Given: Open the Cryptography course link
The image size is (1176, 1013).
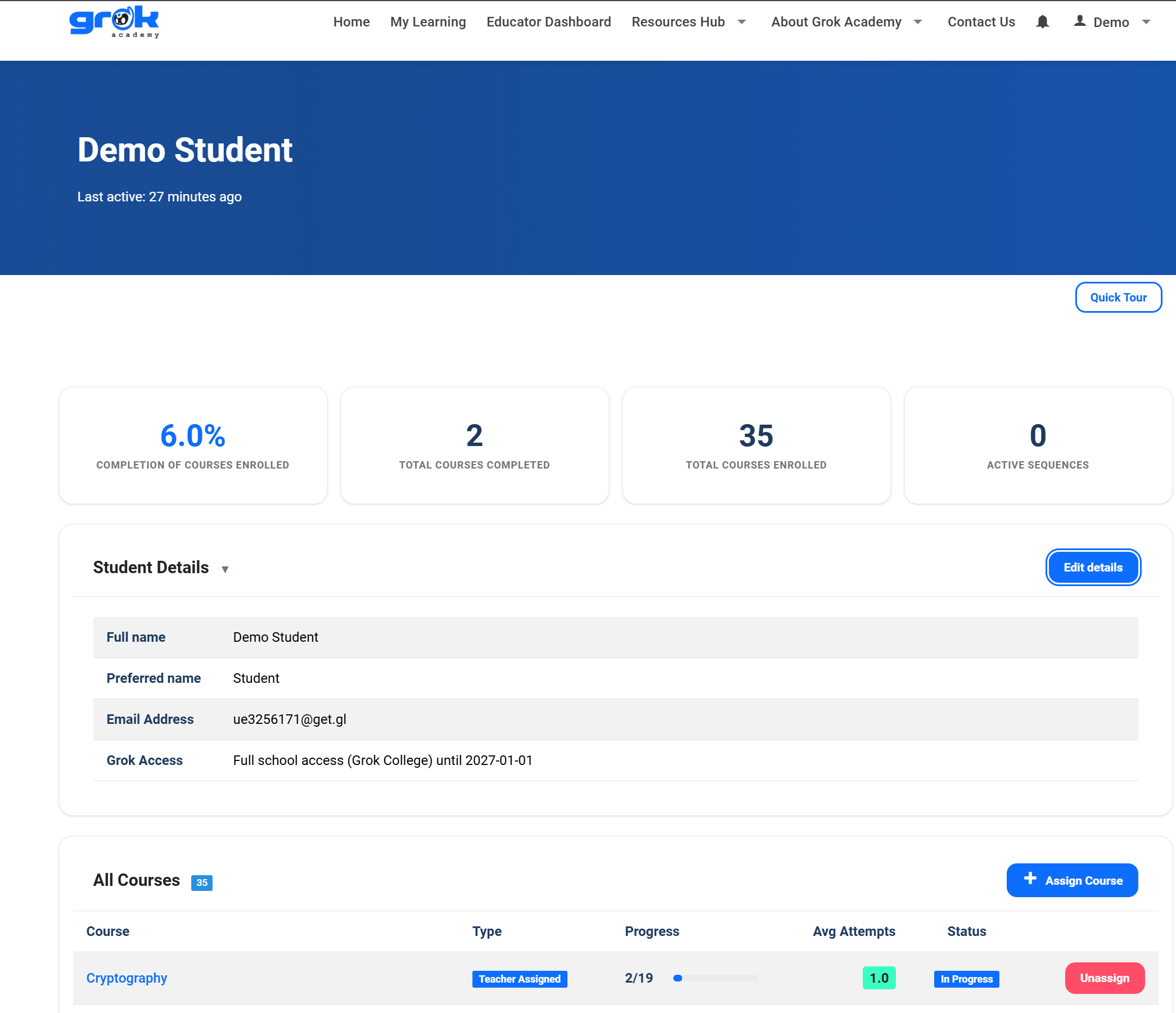Looking at the screenshot, I should (x=127, y=978).
